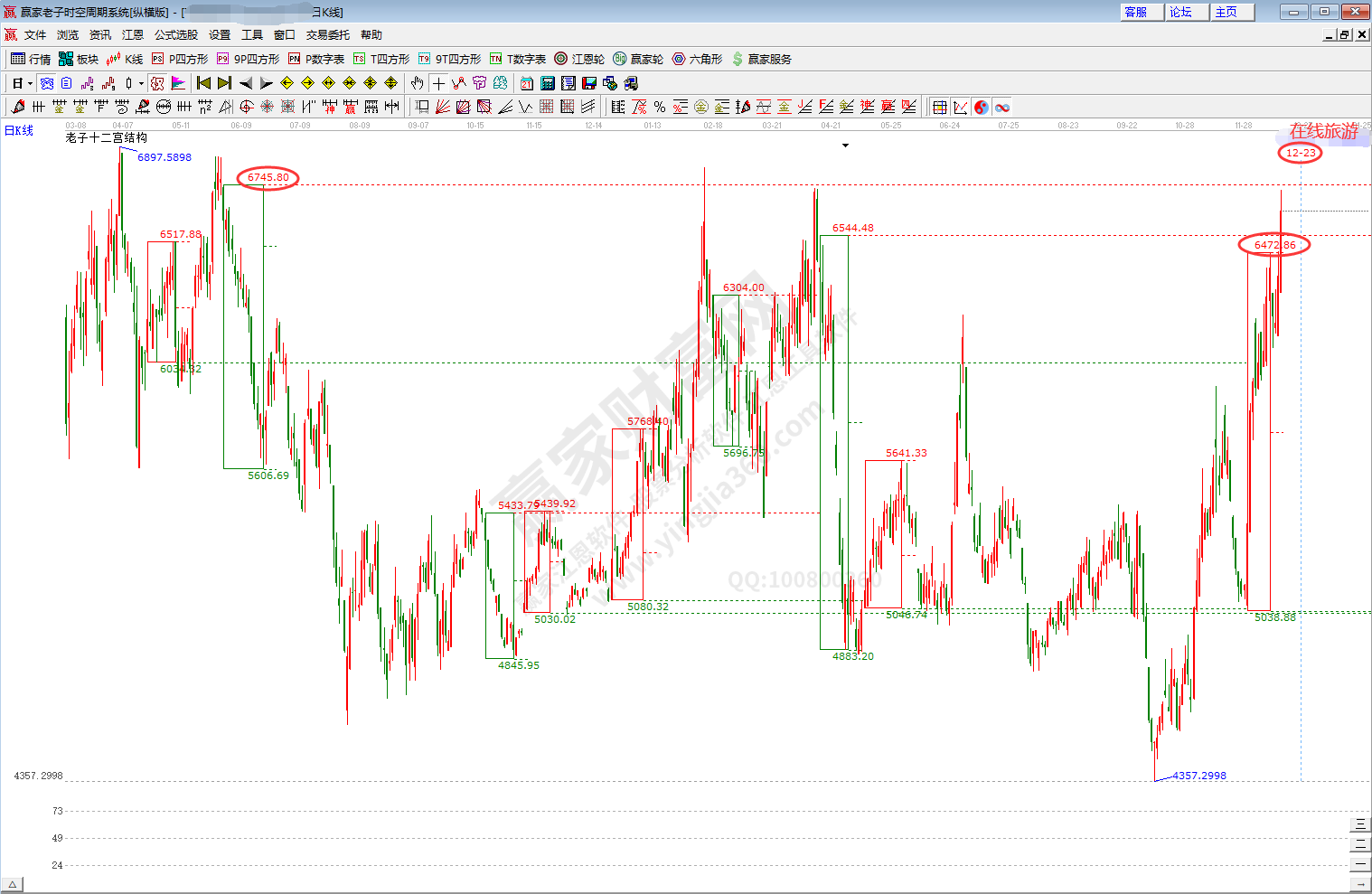Image resolution: width=1372 pixels, height=894 pixels.
Task: Click the 赢家轮 toolbar icon
Action: (x=638, y=59)
